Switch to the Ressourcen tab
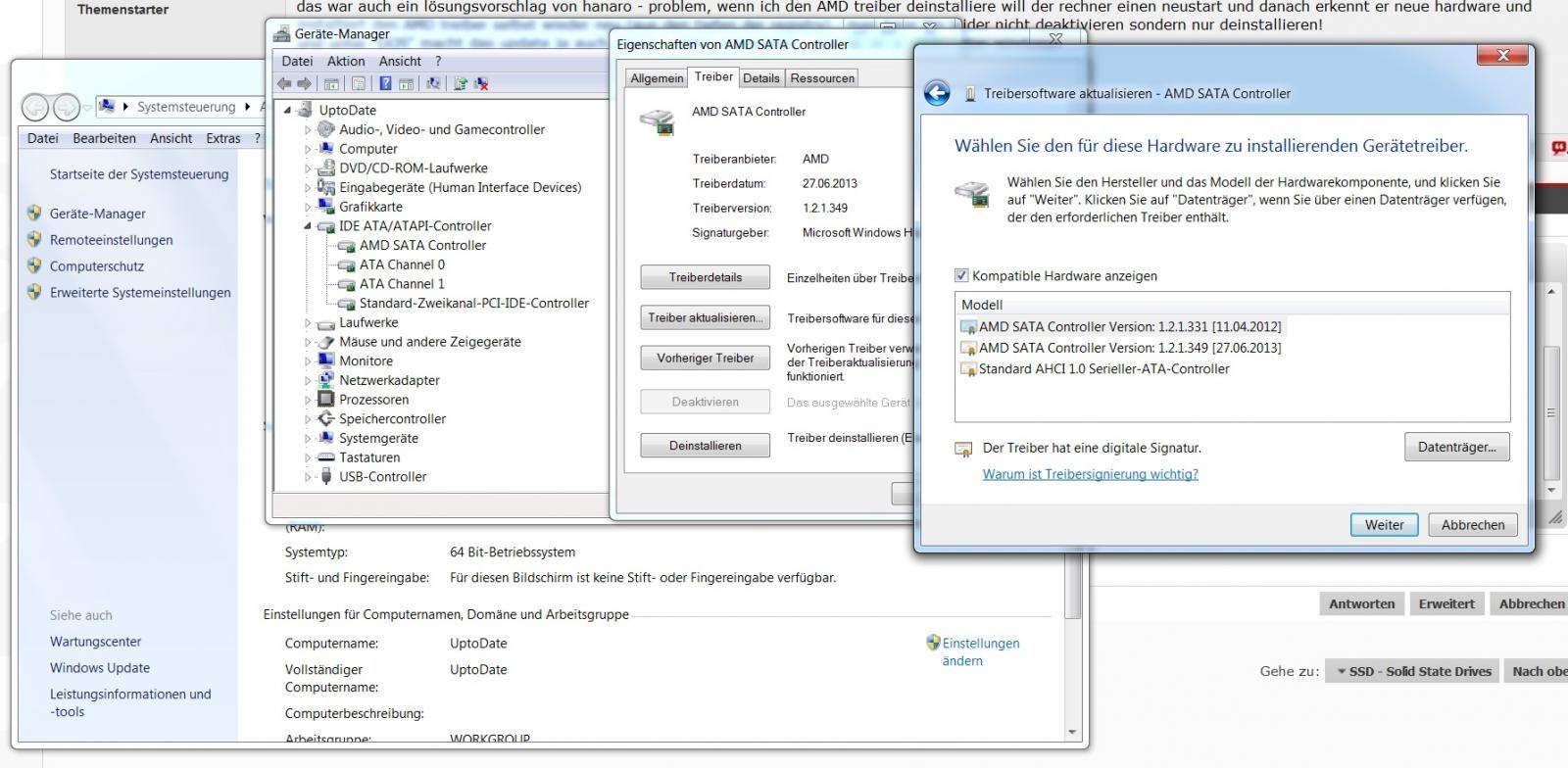 [x=822, y=78]
